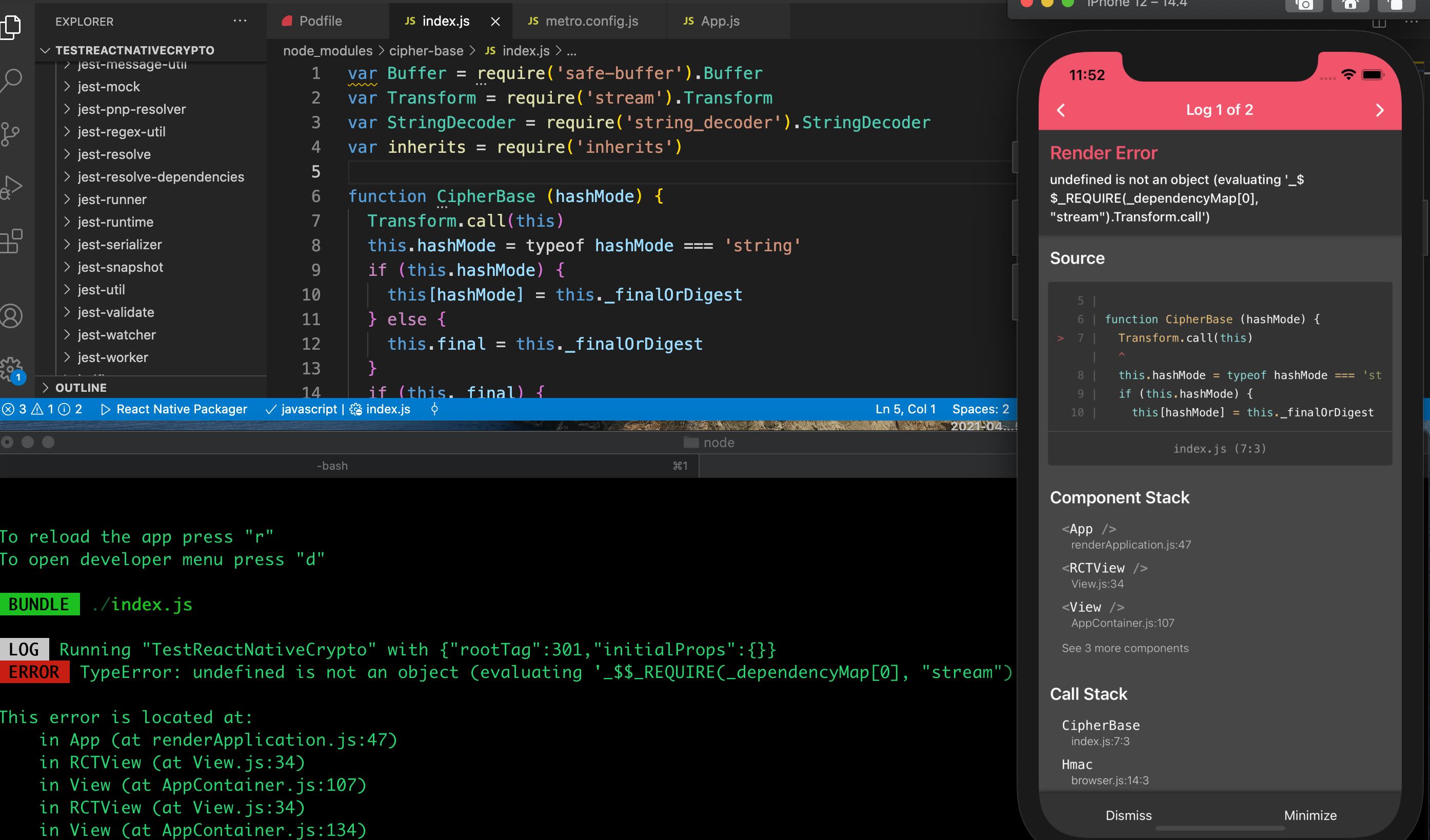Go to next log in simulator

point(1380,110)
